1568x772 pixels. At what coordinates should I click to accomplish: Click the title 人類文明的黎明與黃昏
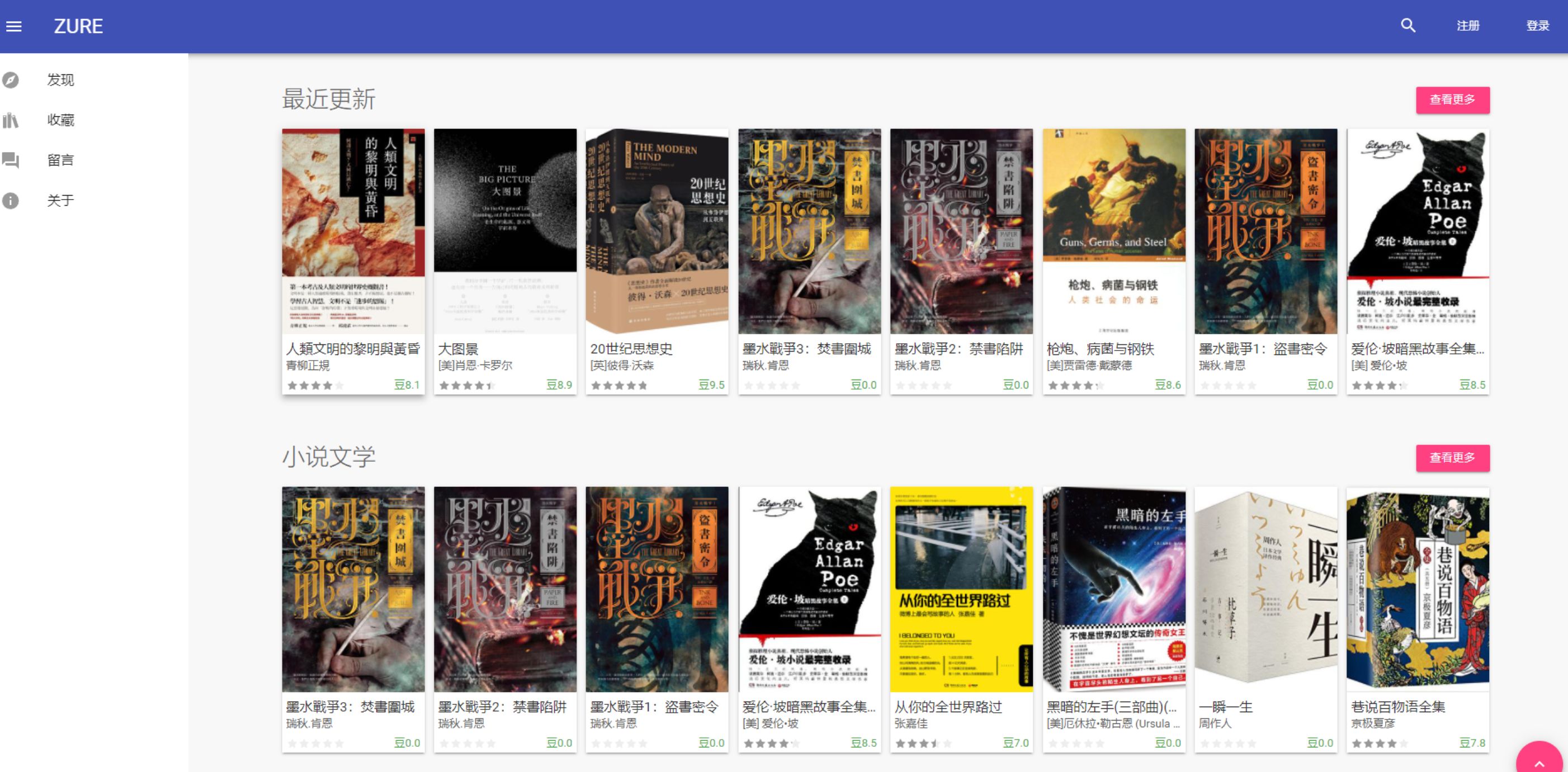(353, 349)
